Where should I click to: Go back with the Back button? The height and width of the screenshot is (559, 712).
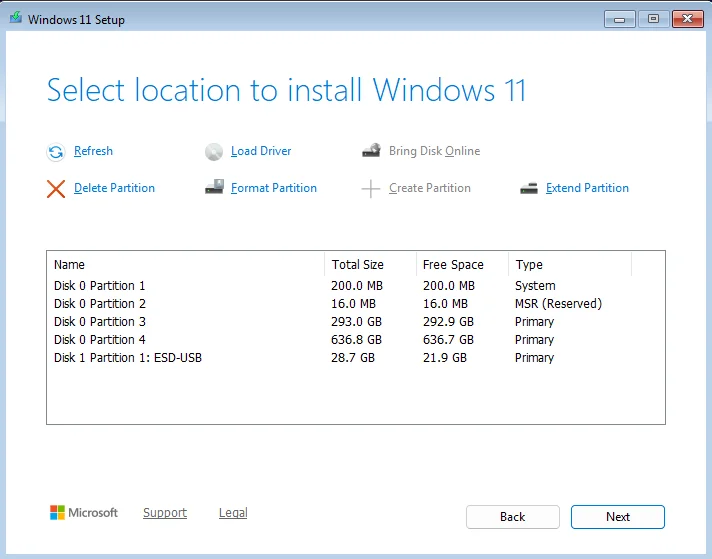513,517
